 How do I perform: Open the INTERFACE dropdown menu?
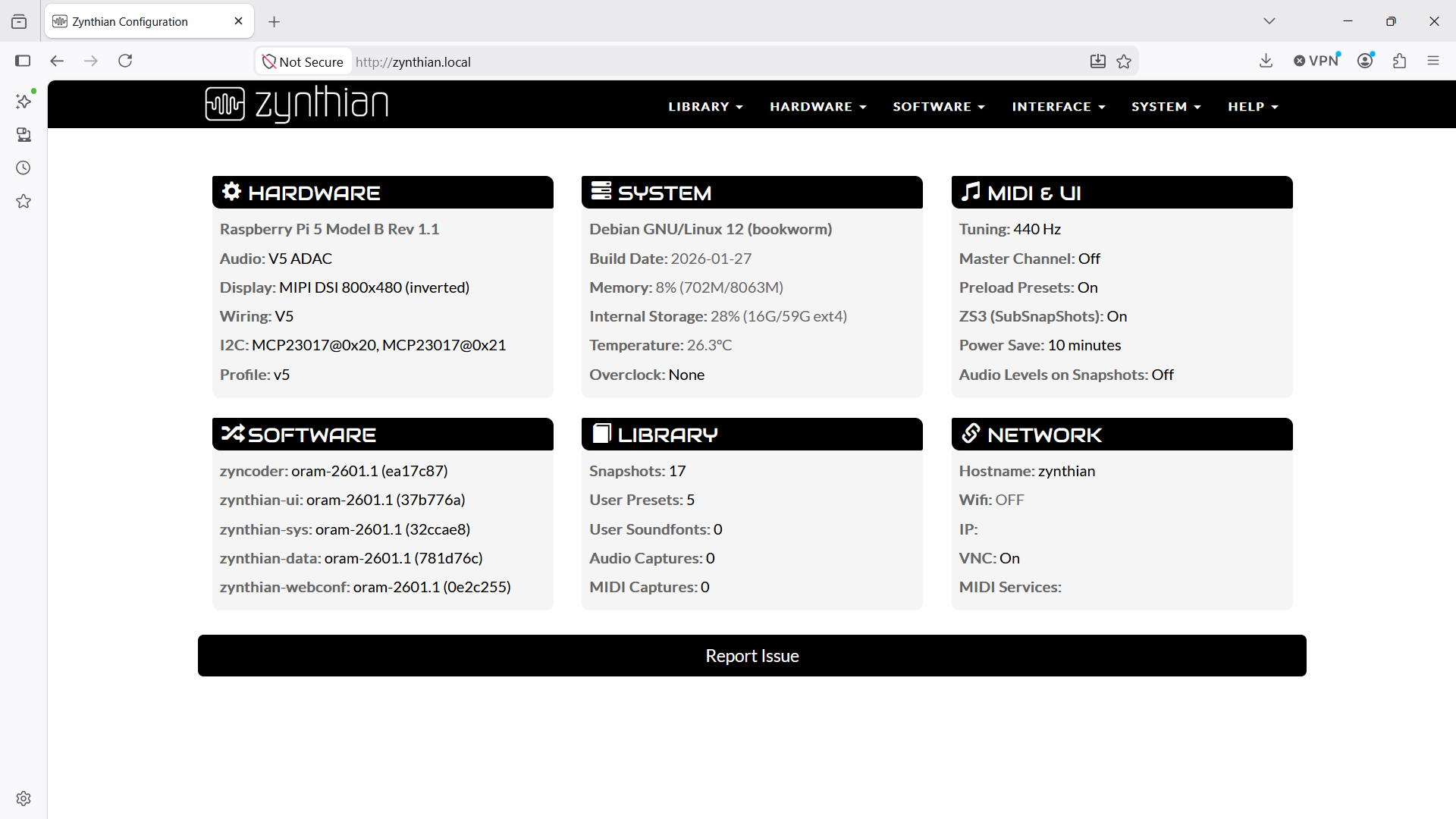pyautogui.click(x=1059, y=107)
